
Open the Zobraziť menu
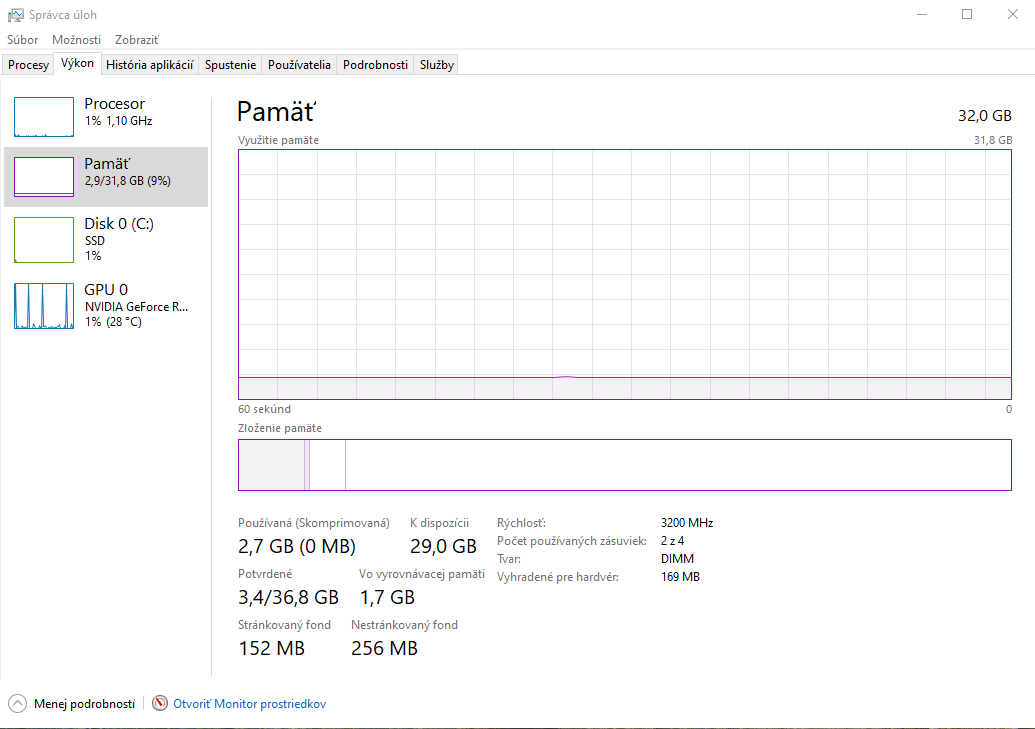[x=137, y=40]
